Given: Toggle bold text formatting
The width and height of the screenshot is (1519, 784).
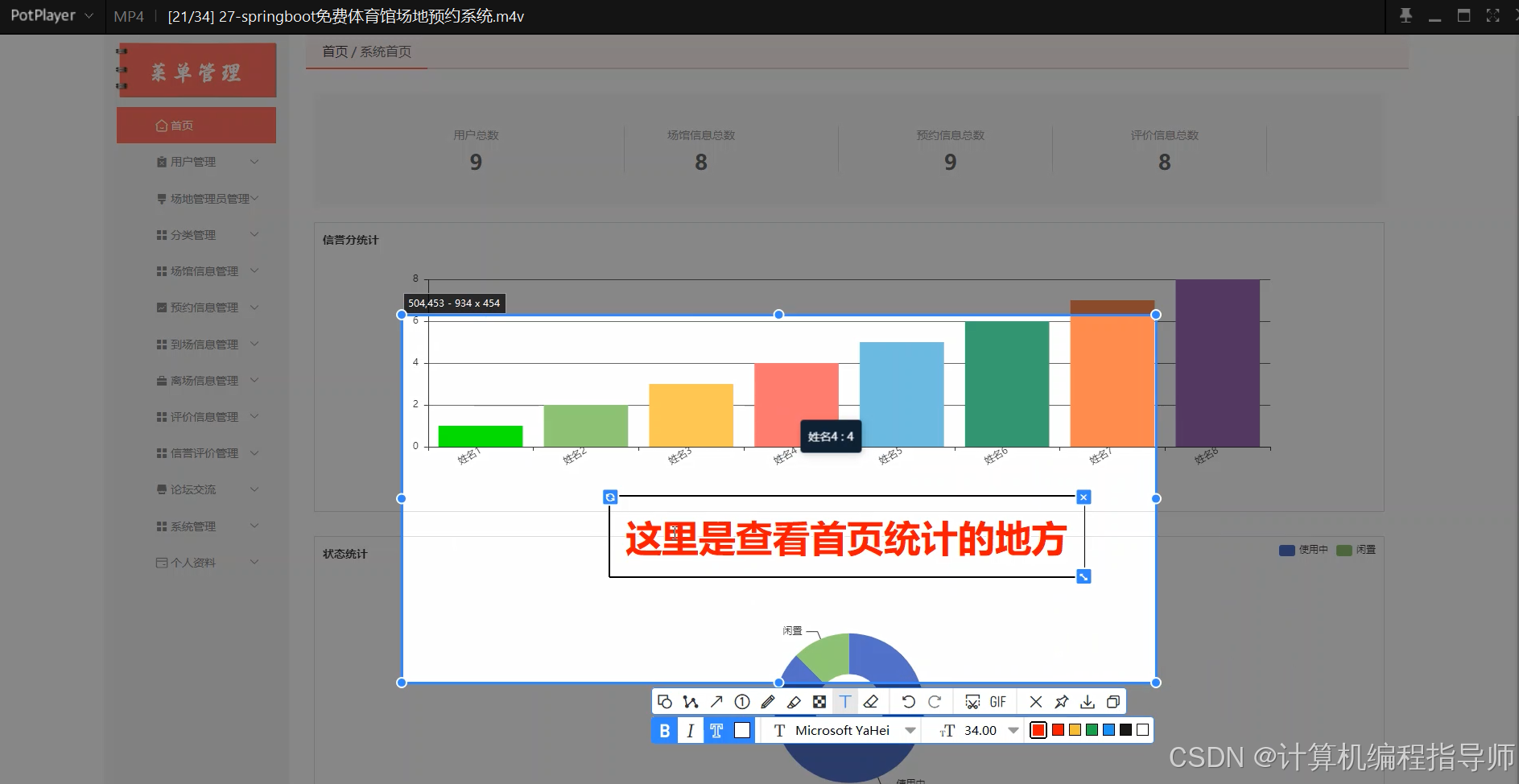Looking at the screenshot, I should click(664, 730).
